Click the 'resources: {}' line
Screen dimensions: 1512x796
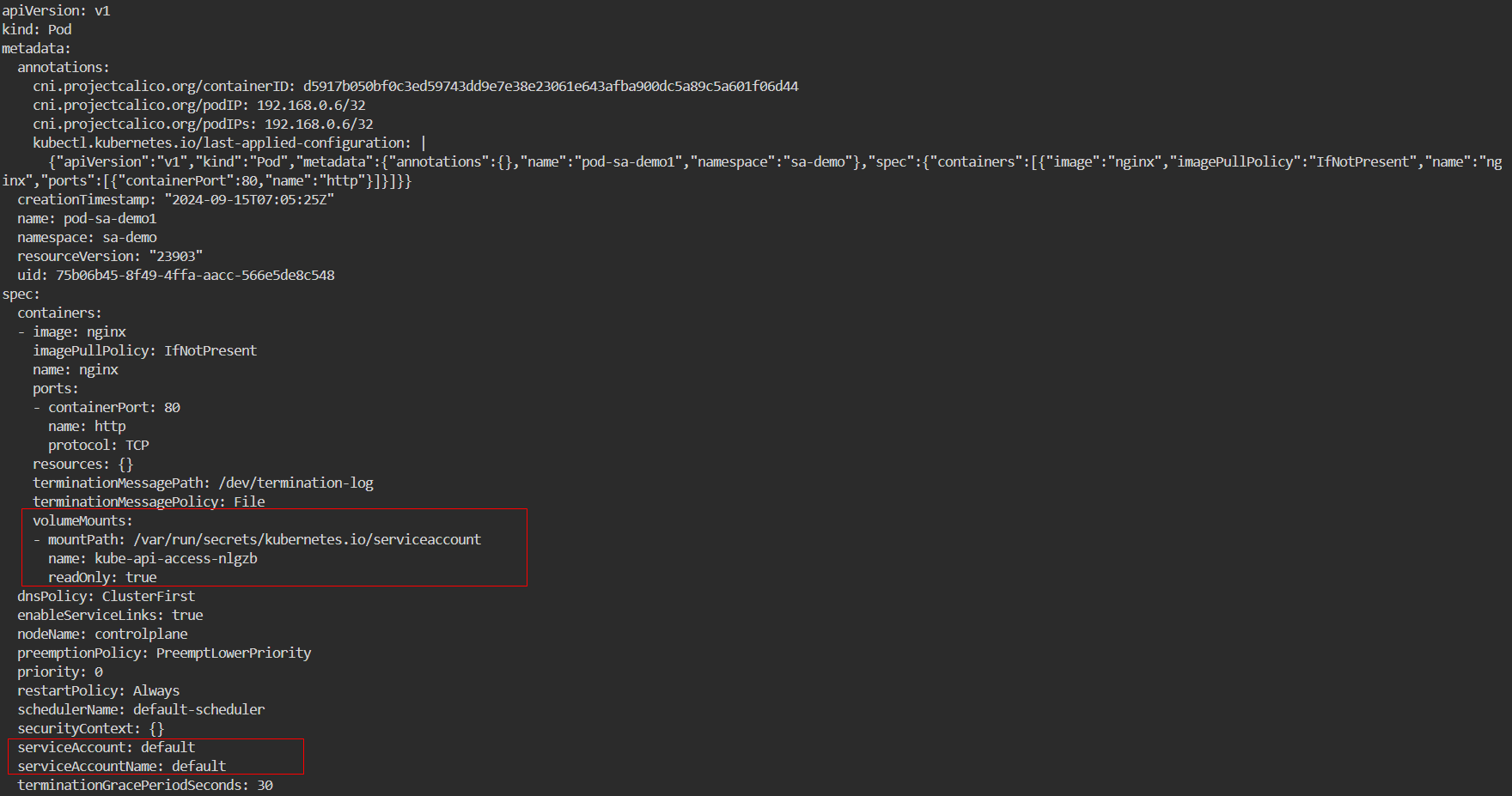coord(83,465)
